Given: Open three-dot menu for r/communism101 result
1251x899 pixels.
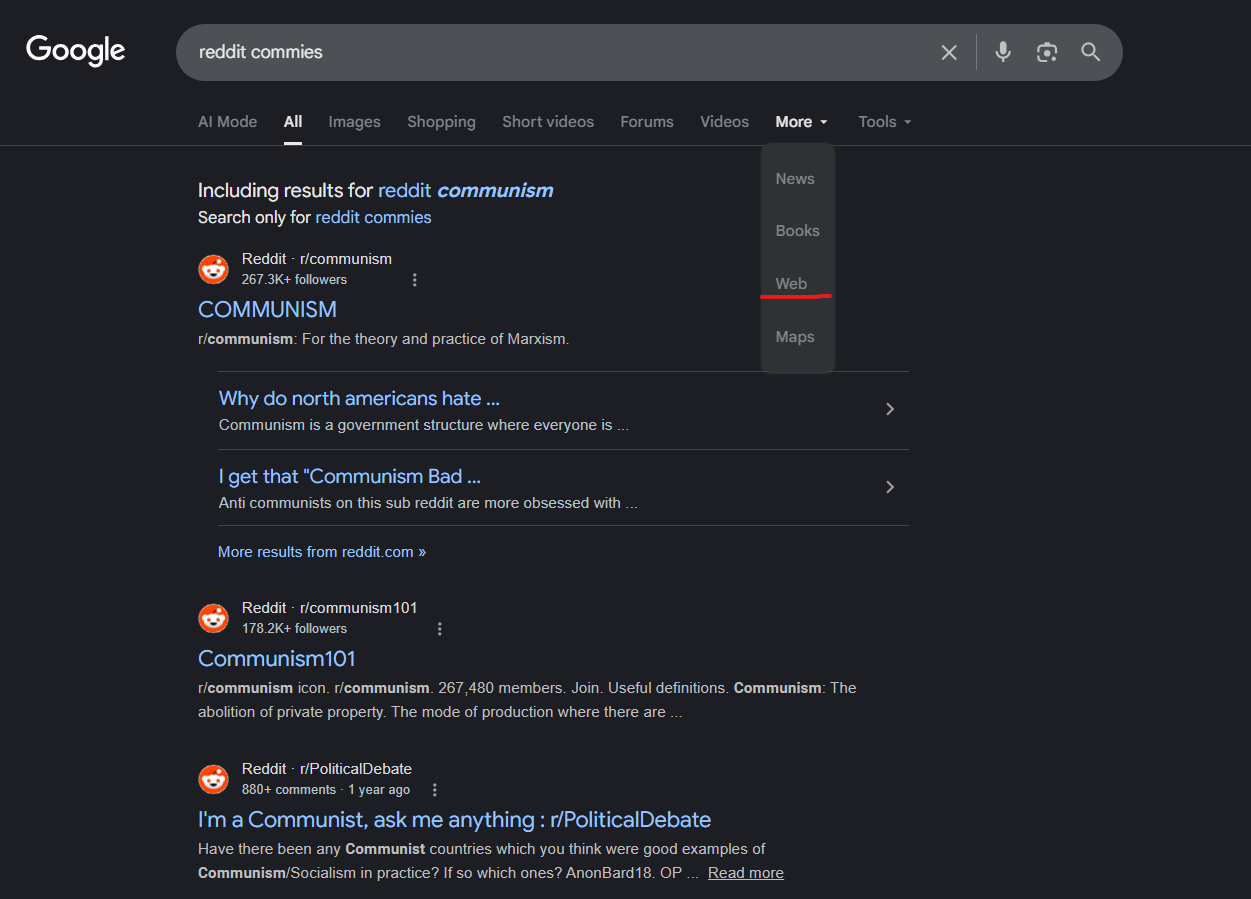Looking at the screenshot, I should tap(440, 629).
